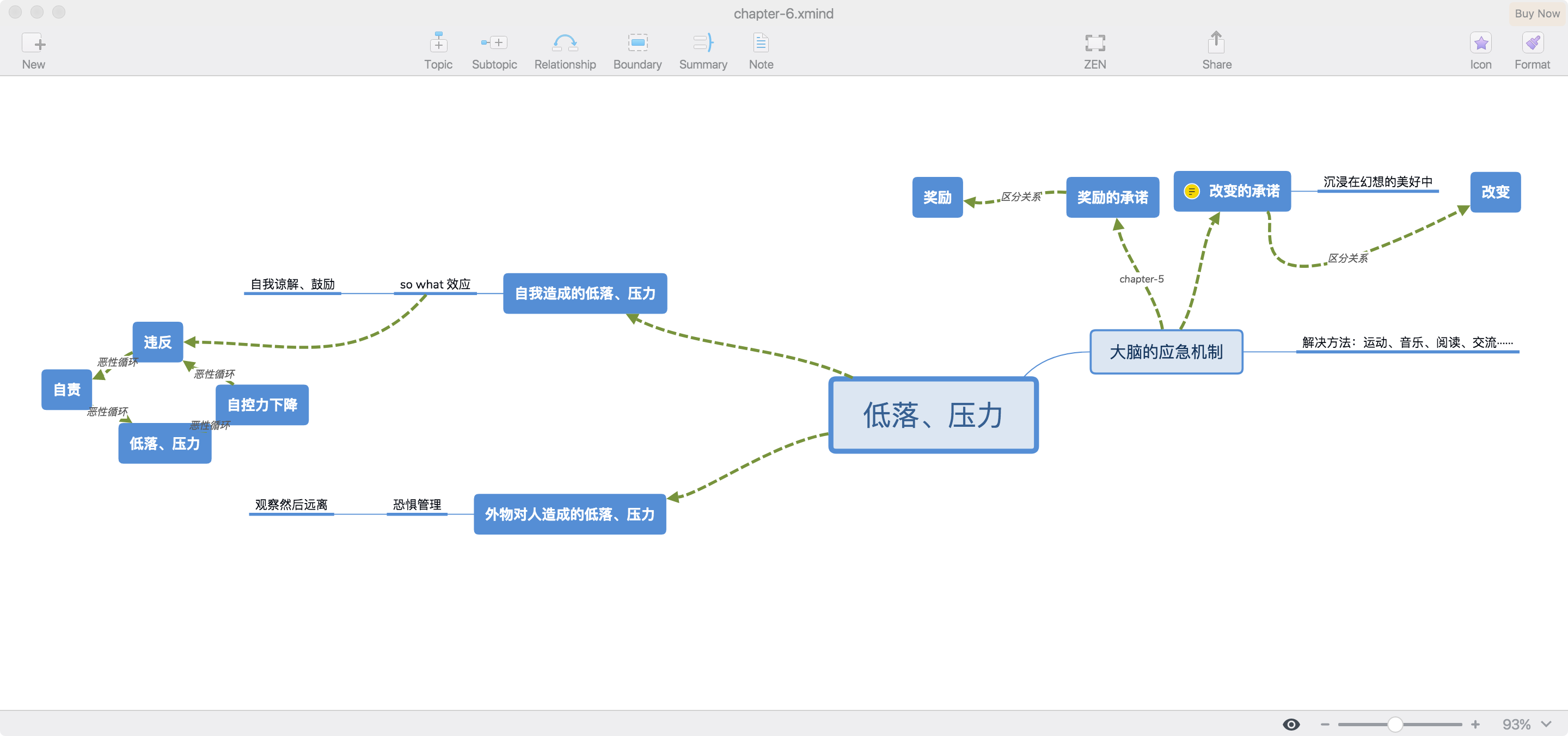Insert a Subtopic via the toolbar
Viewport: 1568px width, 736px height.
pos(494,43)
